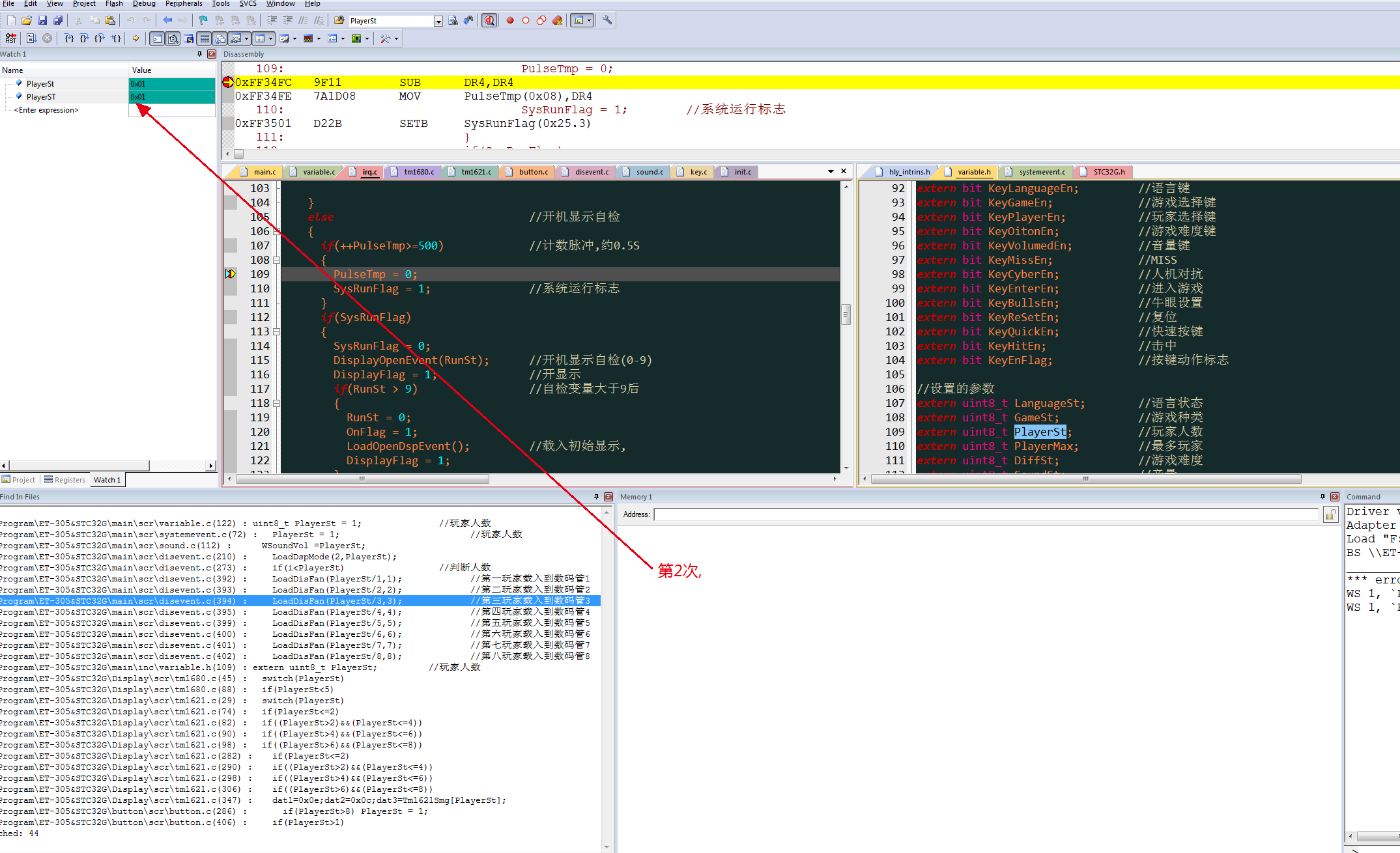1400x853 pixels.
Task: Switch to Registers bottom tab
Action: [x=64, y=480]
